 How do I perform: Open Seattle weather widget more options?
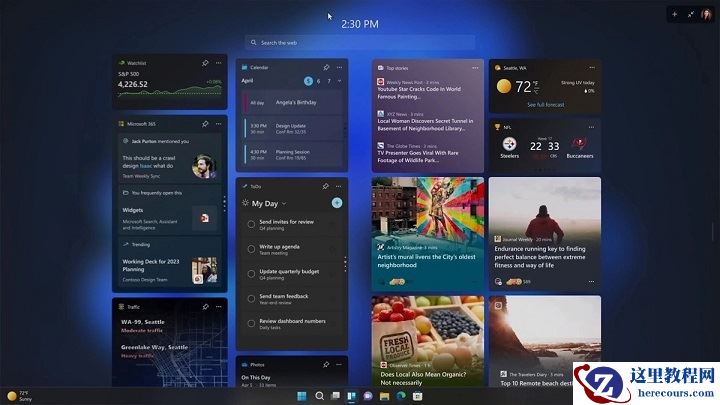pos(592,68)
